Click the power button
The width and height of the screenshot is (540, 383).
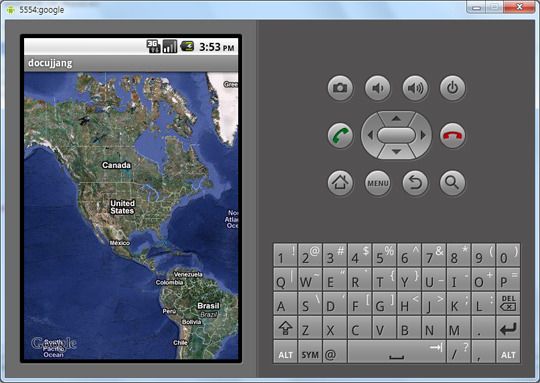pos(453,88)
